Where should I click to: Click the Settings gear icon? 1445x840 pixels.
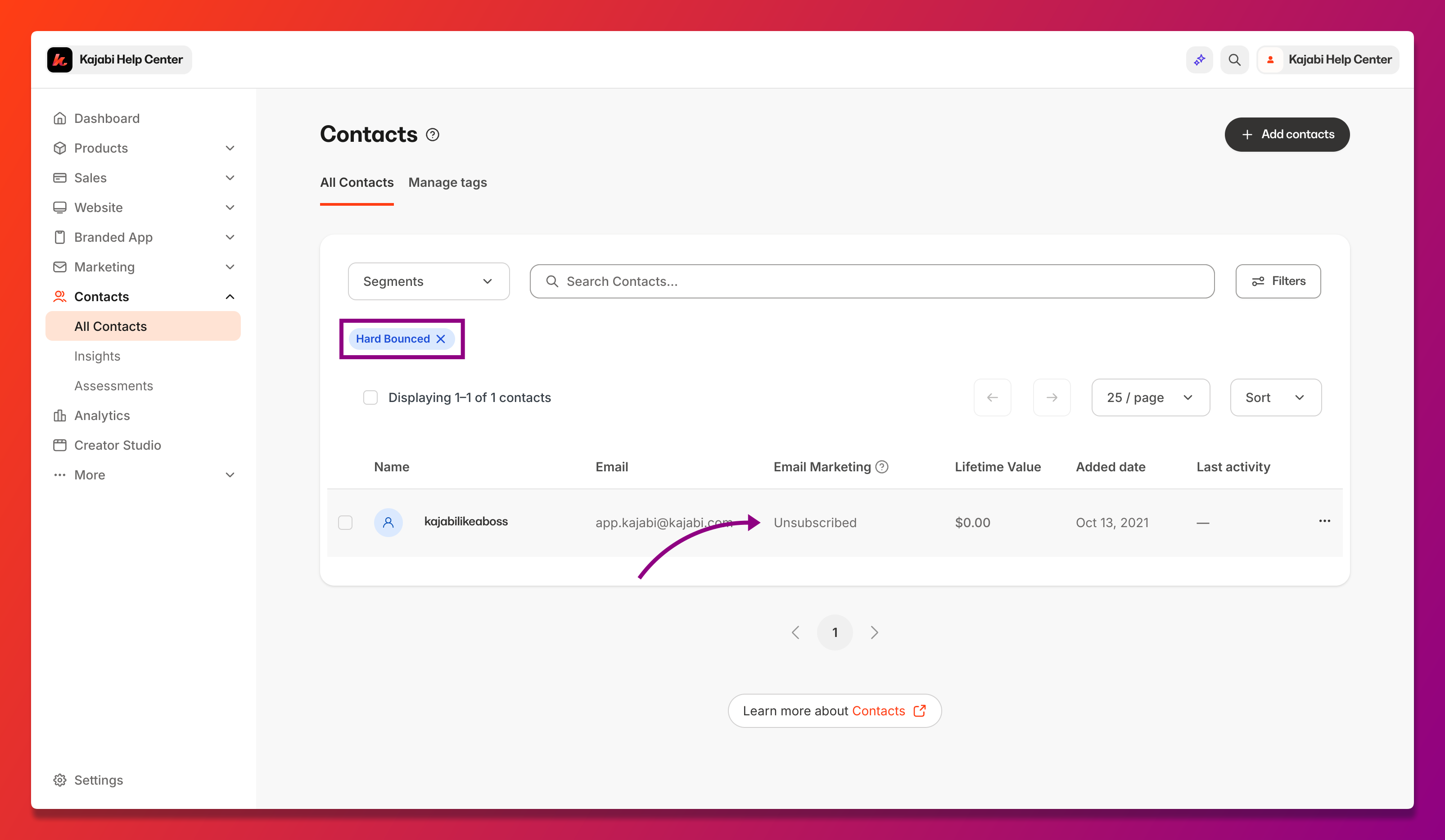[59, 780]
